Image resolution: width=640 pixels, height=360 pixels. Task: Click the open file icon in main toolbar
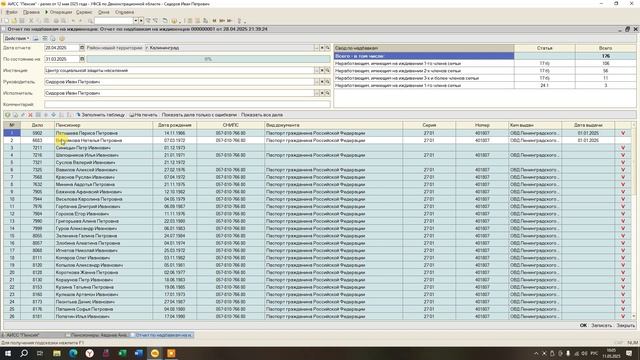pyautogui.click(x=14, y=20)
